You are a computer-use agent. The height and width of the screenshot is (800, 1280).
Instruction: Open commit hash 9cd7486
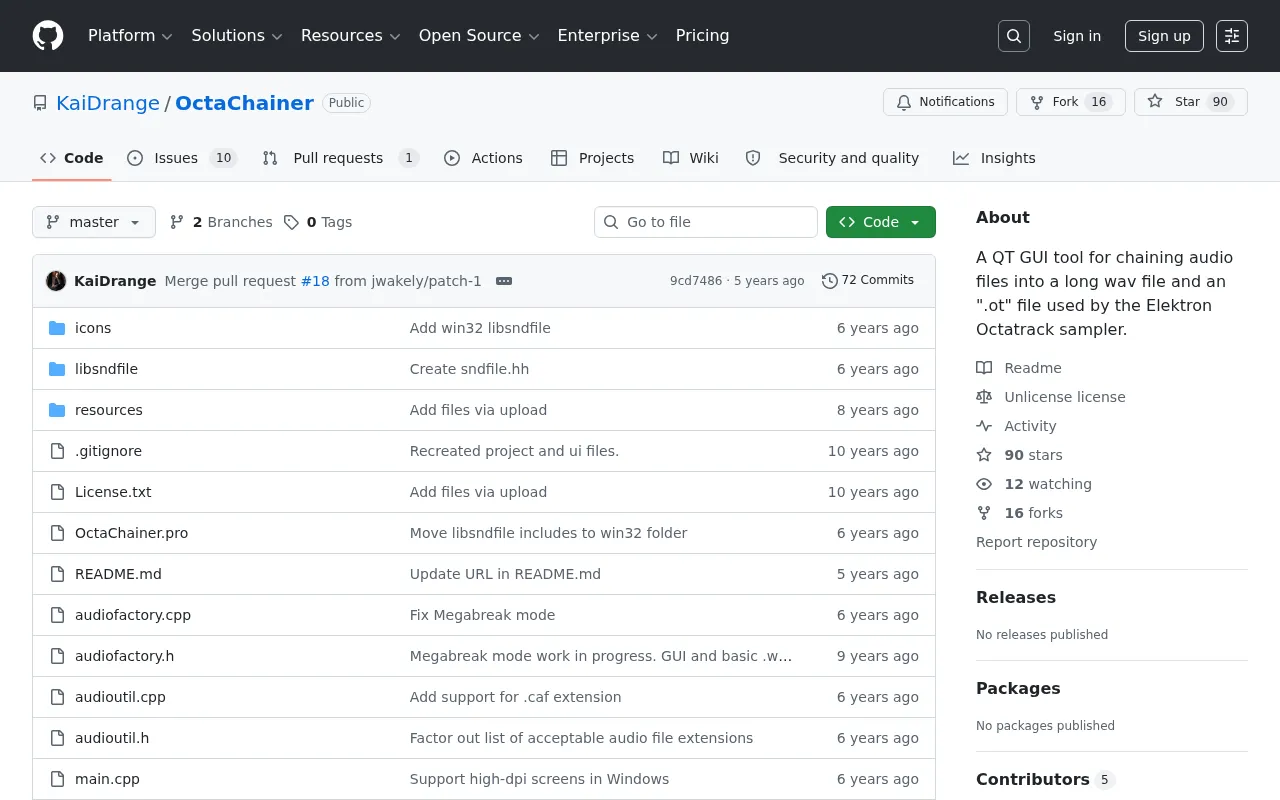point(696,281)
